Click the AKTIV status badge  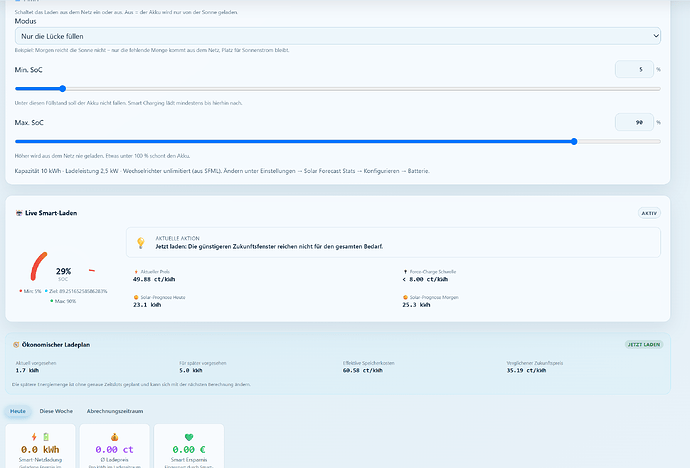click(x=649, y=213)
